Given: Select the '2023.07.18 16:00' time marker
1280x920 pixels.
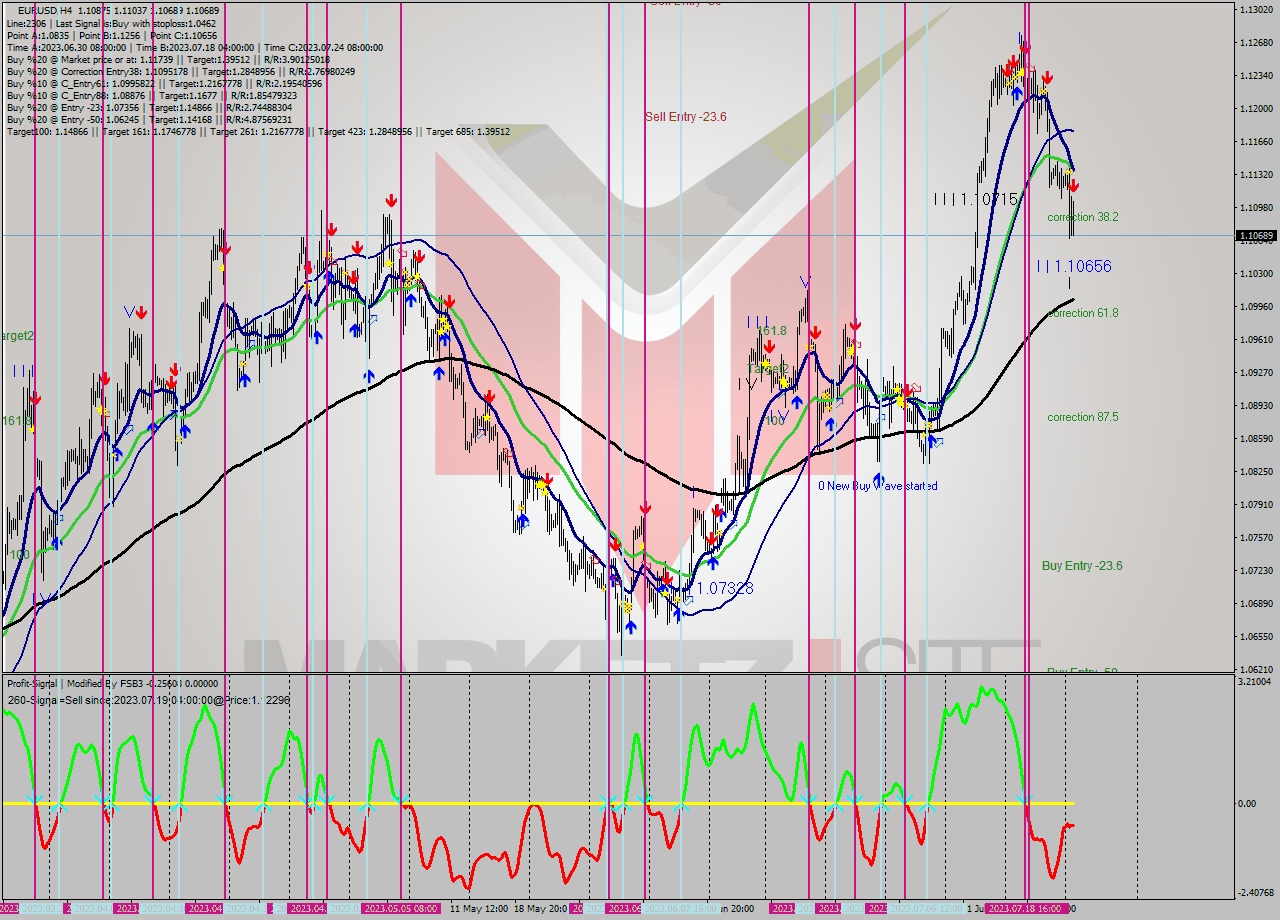Looking at the screenshot, I should pos(1024,908).
